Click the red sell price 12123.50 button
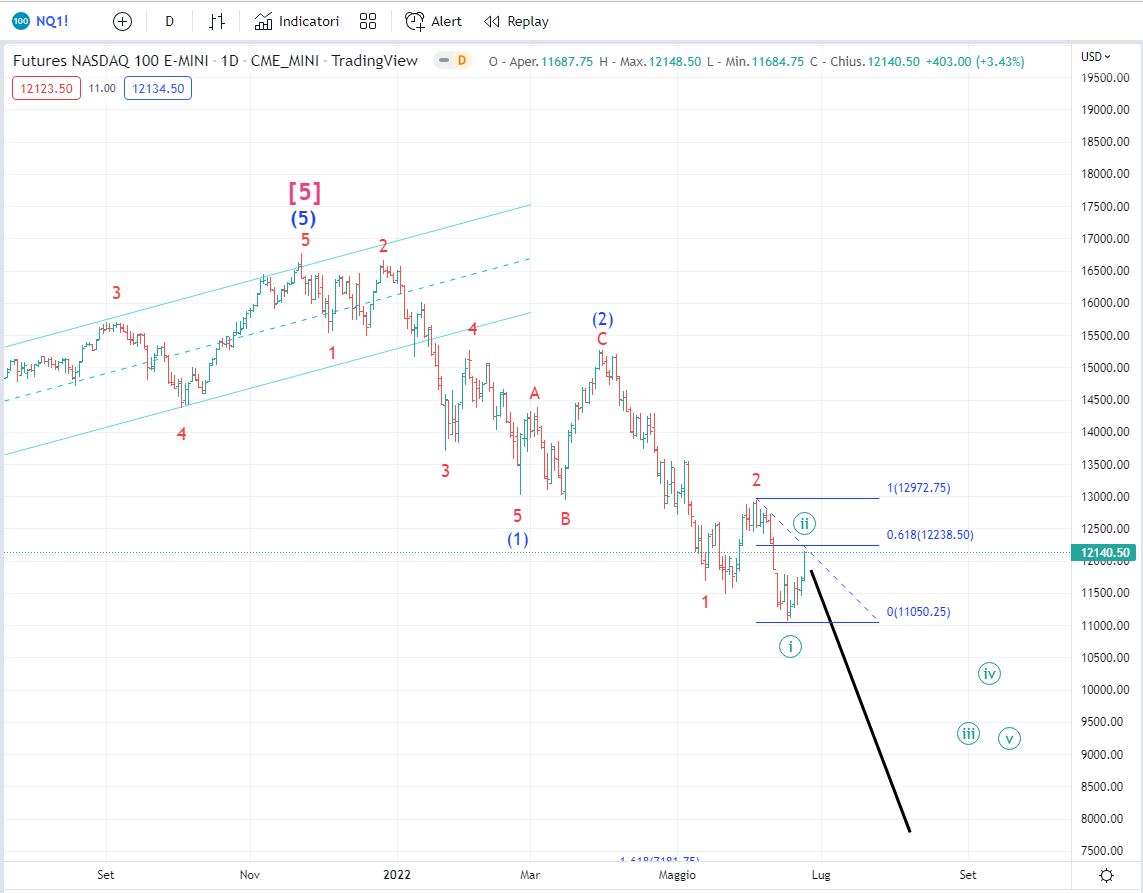Image resolution: width=1143 pixels, height=893 pixels. 46,88
